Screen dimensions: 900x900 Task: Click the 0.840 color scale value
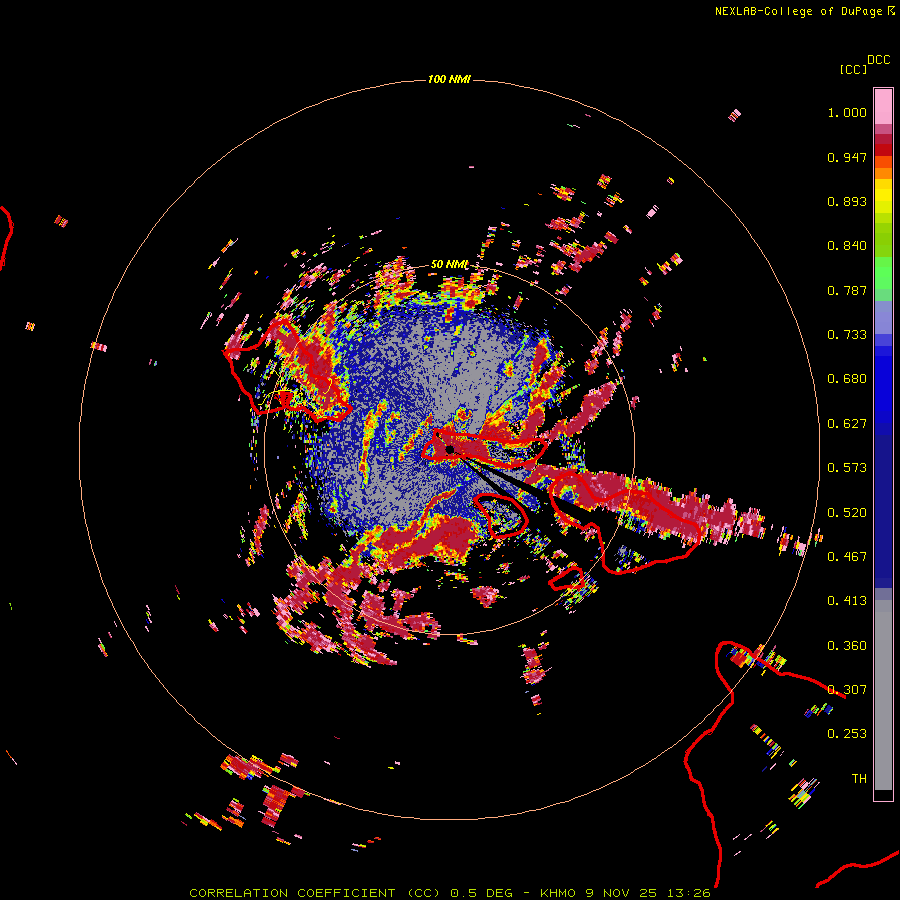(847, 246)
